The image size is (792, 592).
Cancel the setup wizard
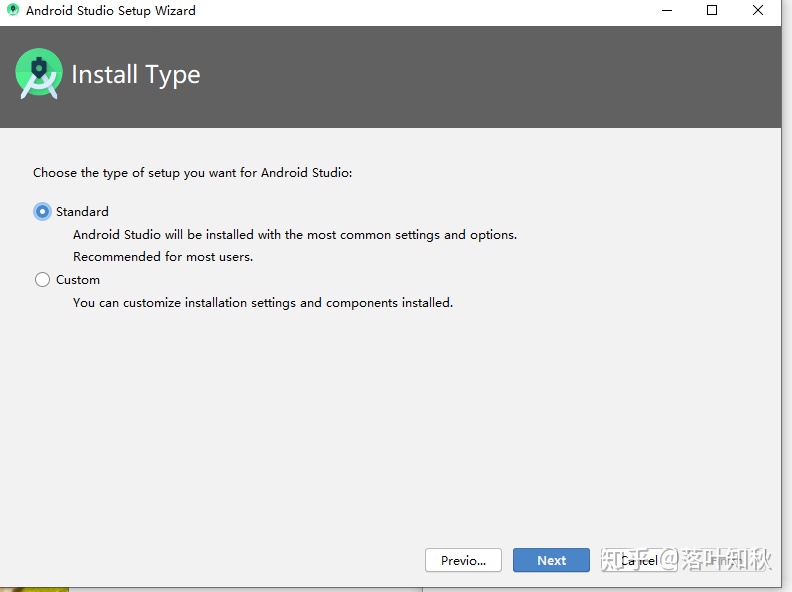pos(639,560)
